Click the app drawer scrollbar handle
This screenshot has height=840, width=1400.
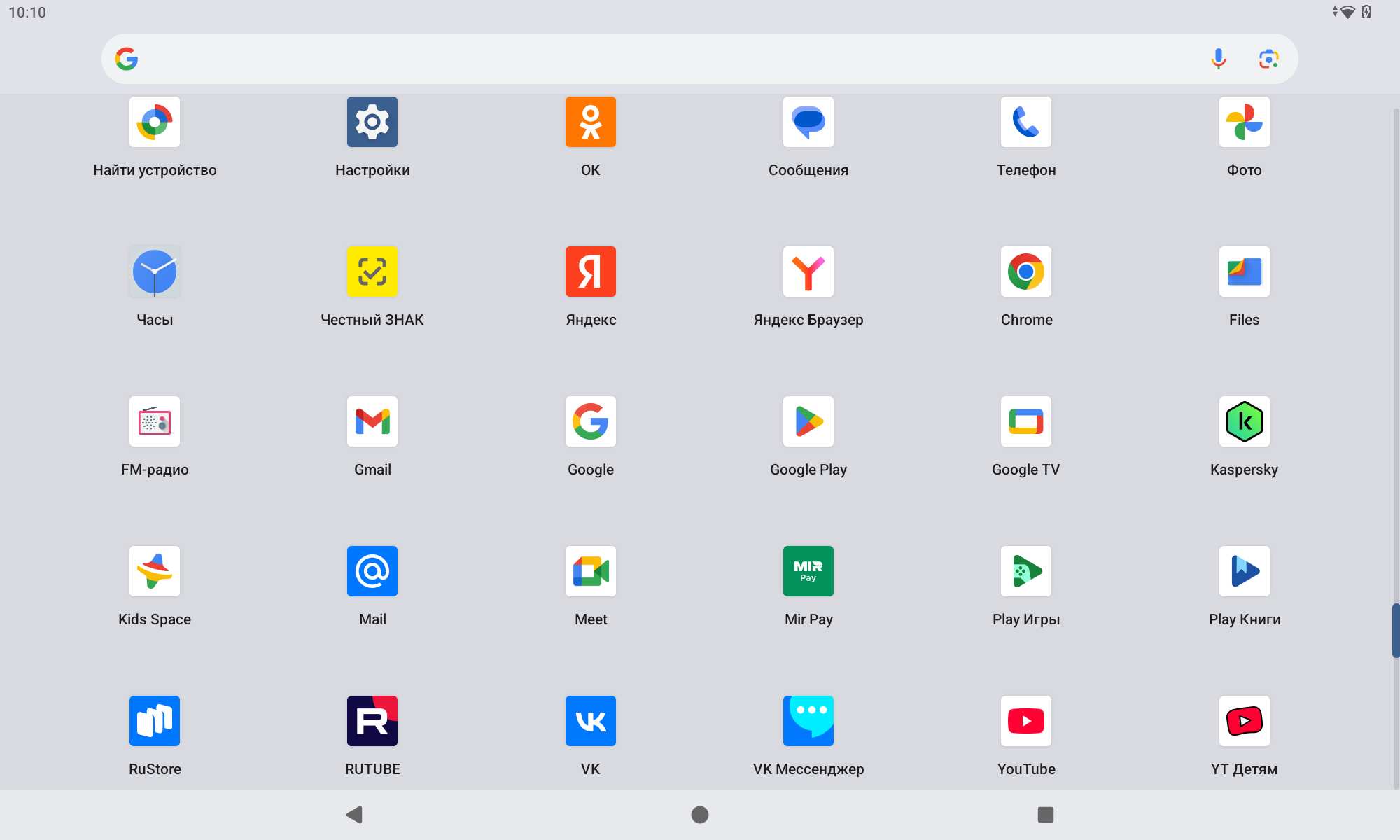pyautogui.click(x=1395, y=630)
